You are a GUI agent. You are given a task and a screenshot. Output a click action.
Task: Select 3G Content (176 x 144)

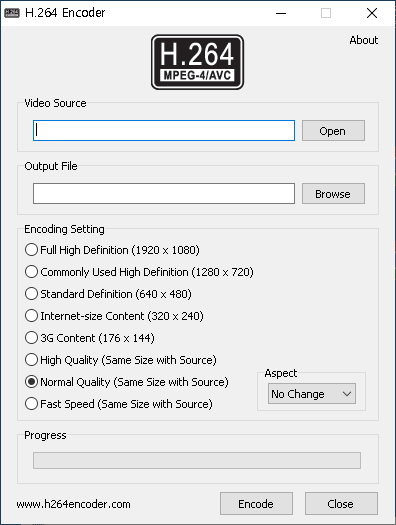90,338
